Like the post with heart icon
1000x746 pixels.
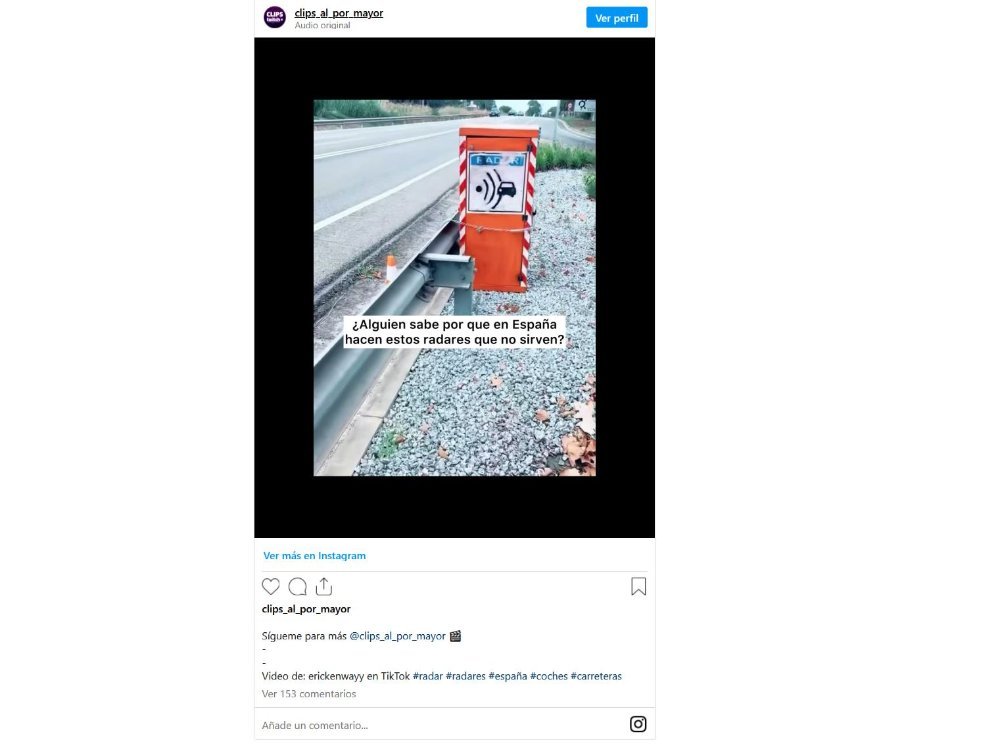pyautogui.click(x=270, y=587)
